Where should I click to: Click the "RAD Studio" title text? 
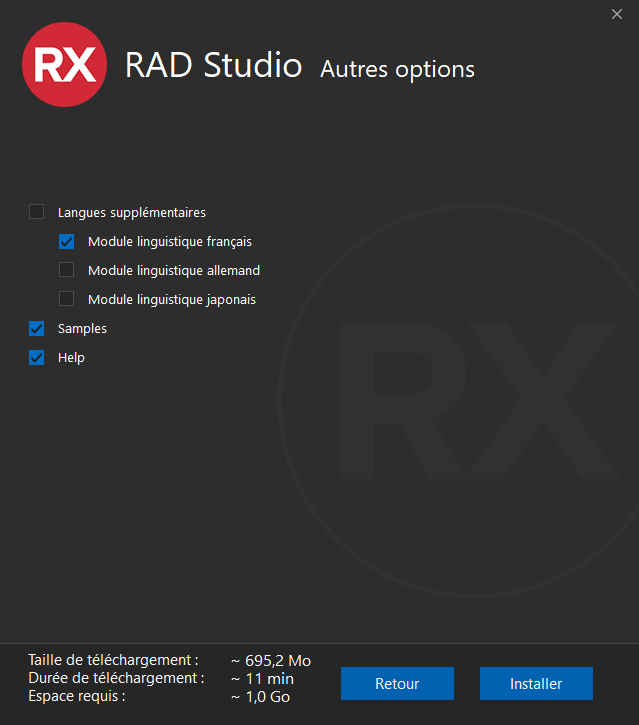[213, 65]
